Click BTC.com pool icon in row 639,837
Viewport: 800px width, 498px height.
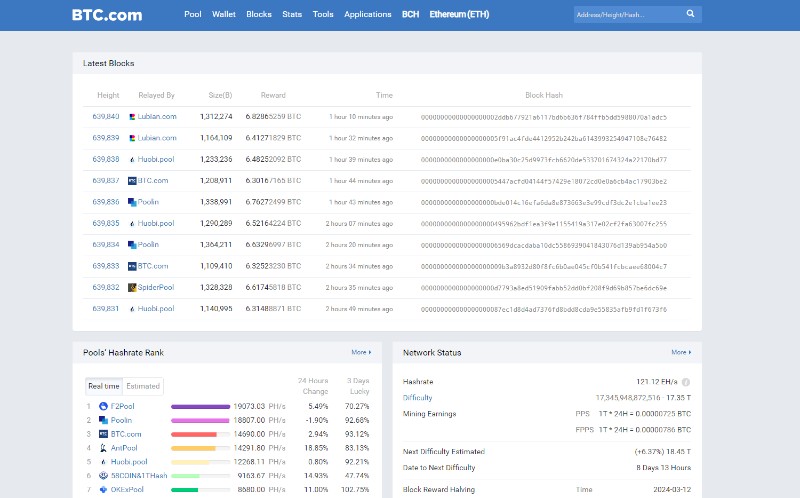[132, 181]
